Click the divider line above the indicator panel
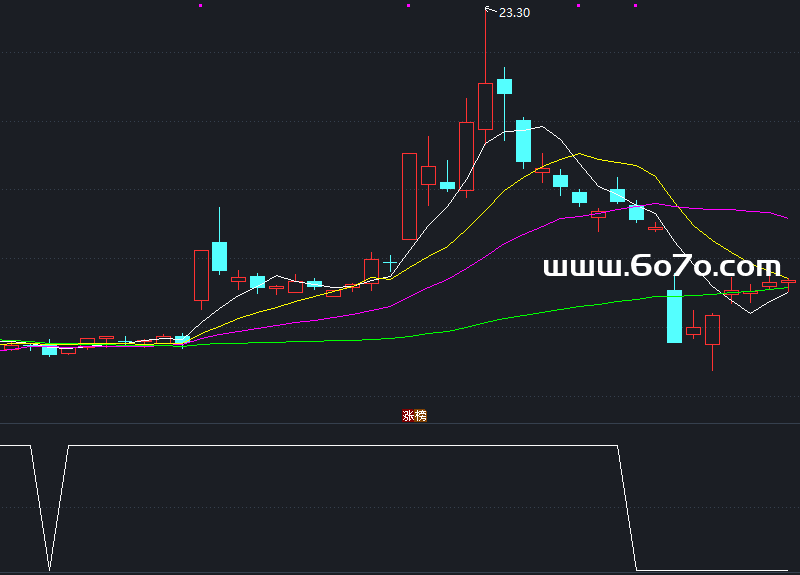The width and height of the screenshot is (800, 575). click(400, 424)
